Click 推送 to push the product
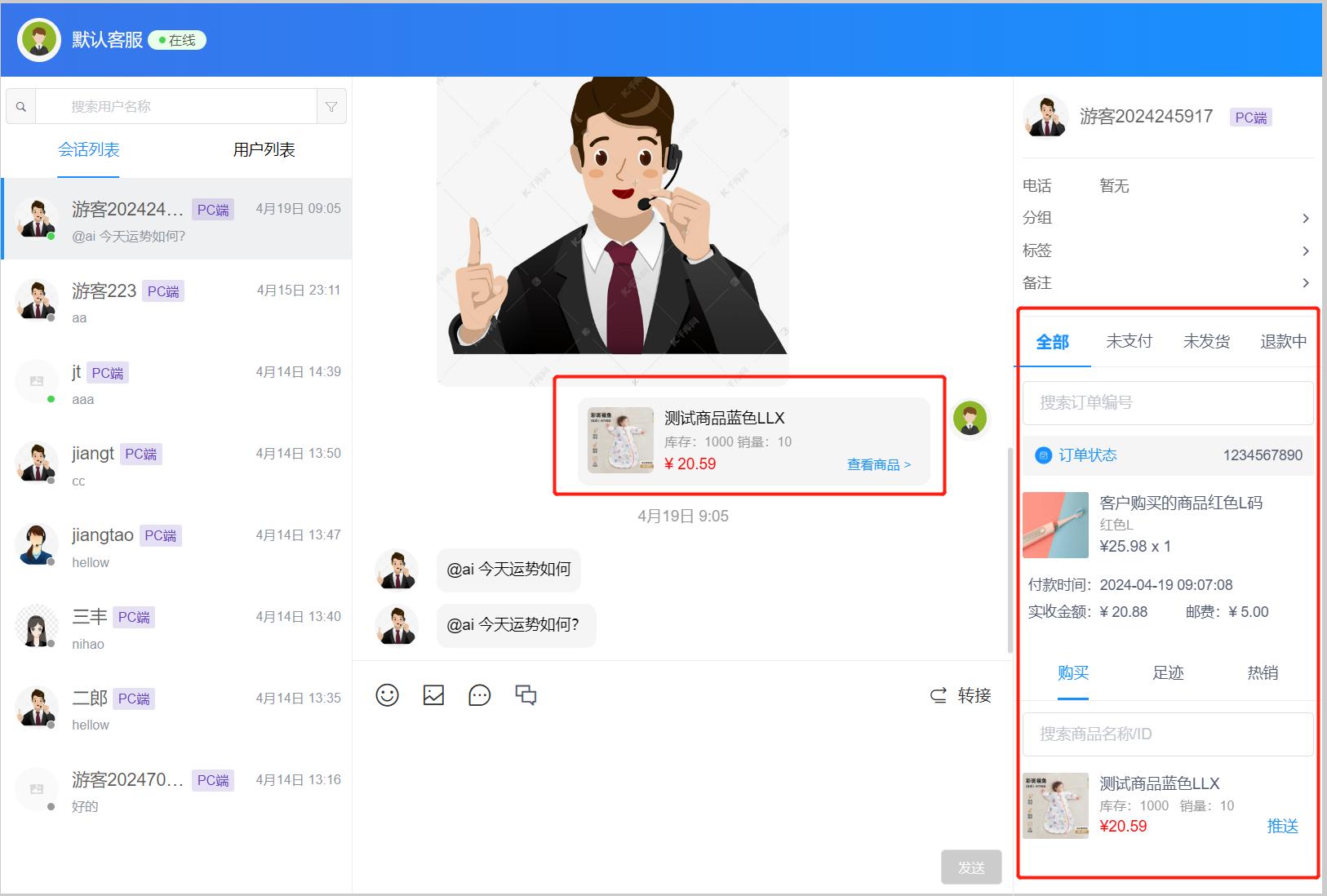1327x896 pixels. 1282,826
